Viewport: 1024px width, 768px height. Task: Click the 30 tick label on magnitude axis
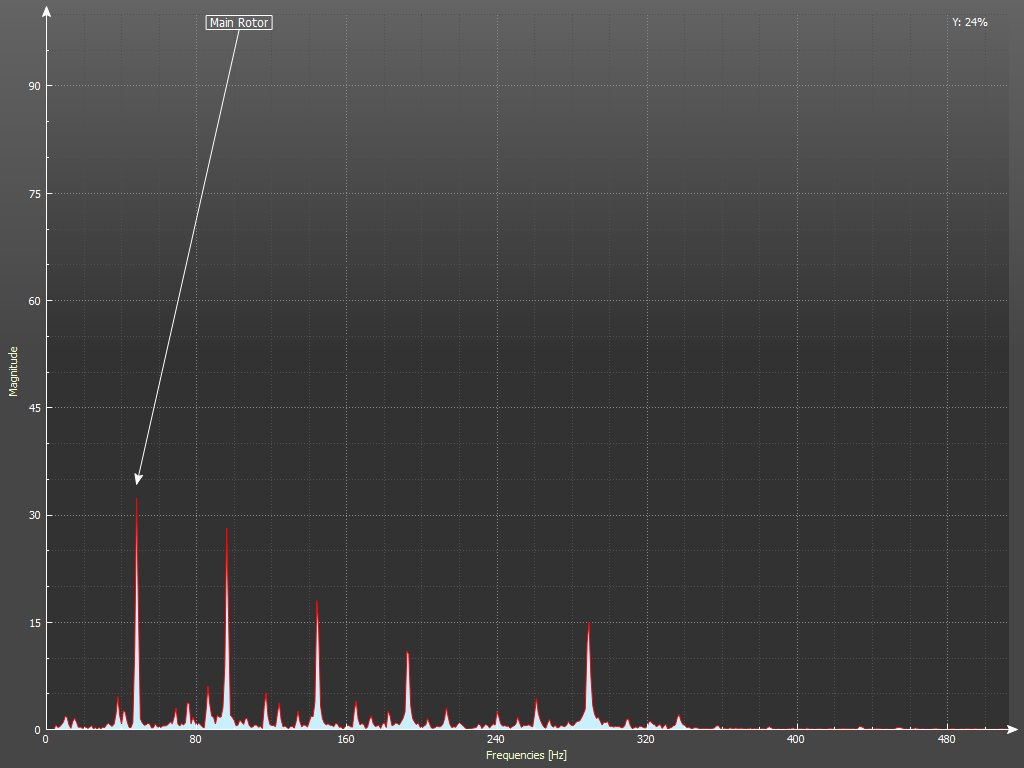pos(34,516)
